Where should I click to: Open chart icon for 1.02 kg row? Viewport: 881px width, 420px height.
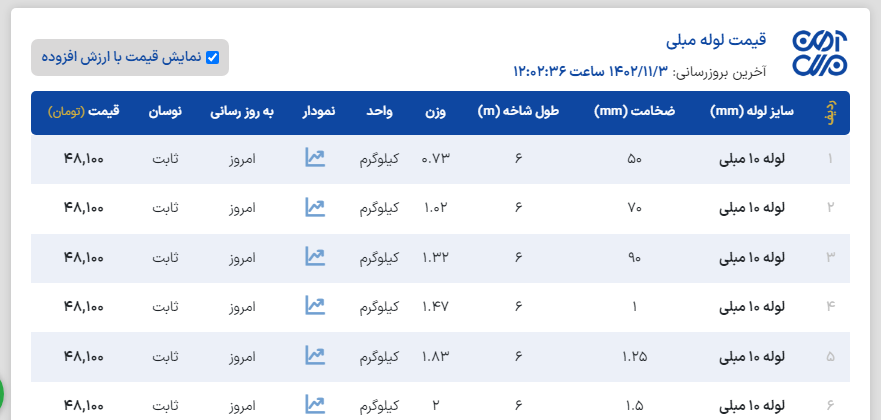tap(316, 207)
